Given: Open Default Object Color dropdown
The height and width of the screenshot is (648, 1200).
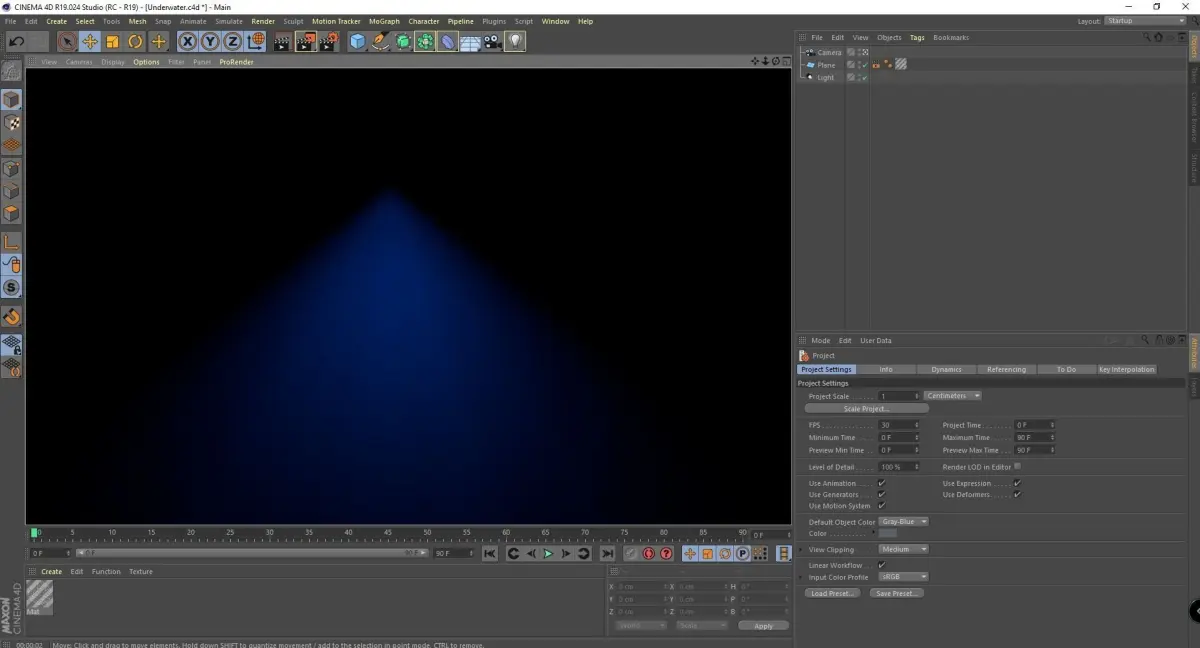Looking at the screenshot, I should (904, 522).
